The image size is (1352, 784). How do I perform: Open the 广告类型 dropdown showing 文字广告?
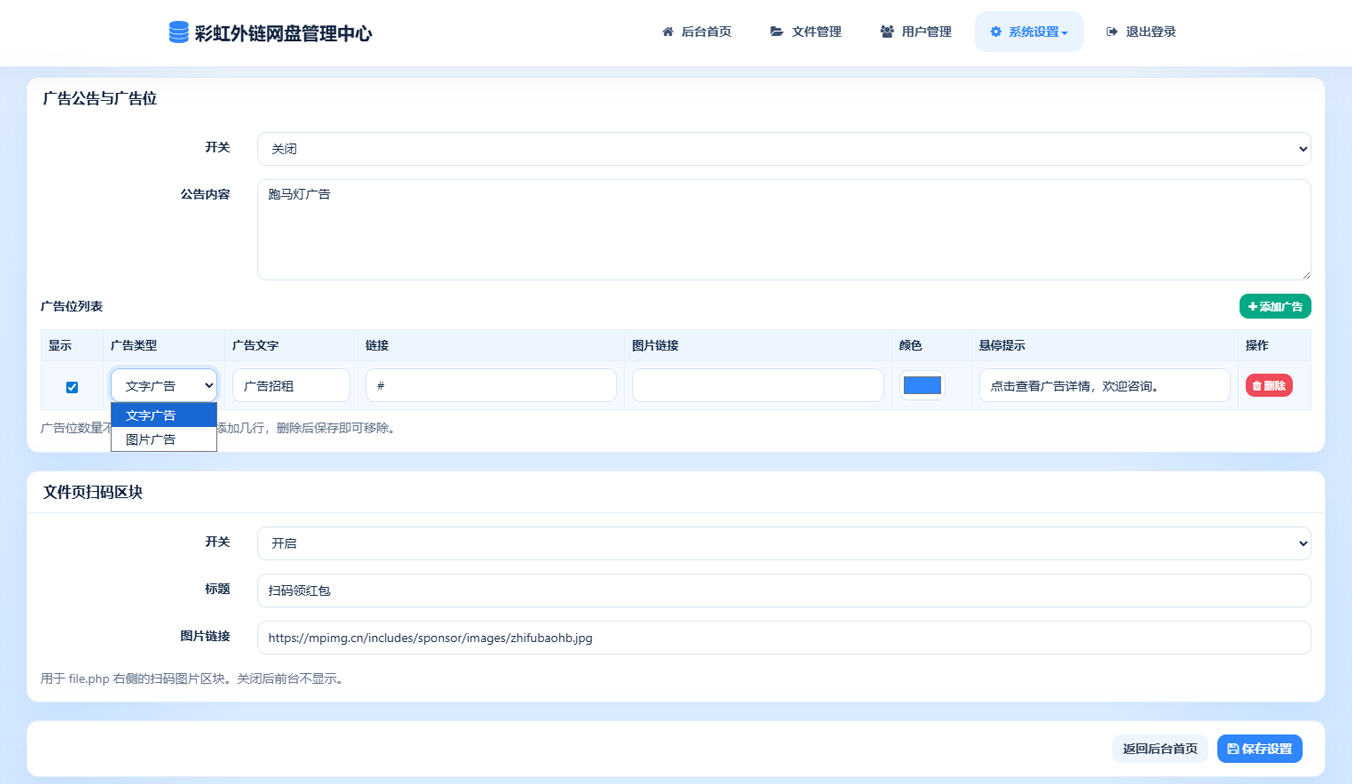[164, 385]
